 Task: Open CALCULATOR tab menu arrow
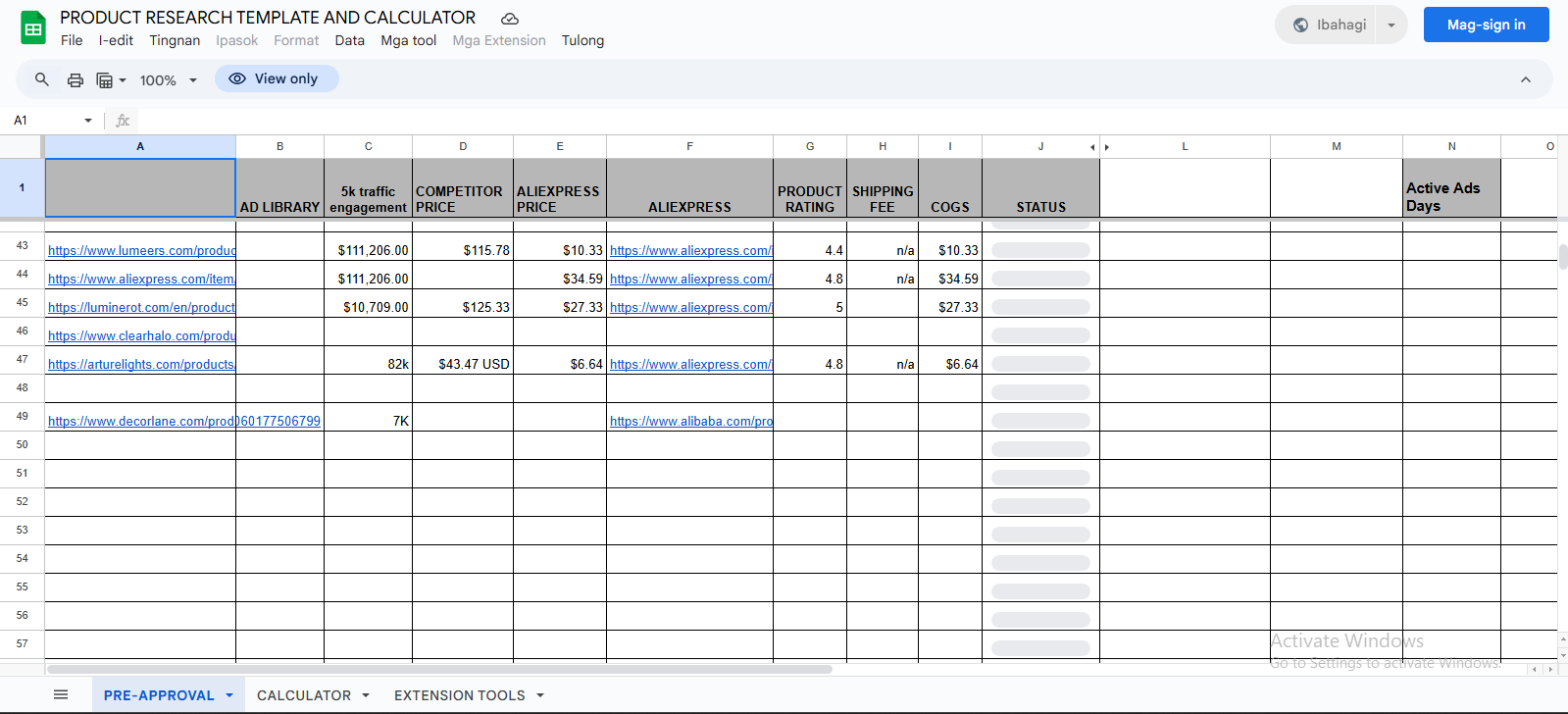coord(366,695)
